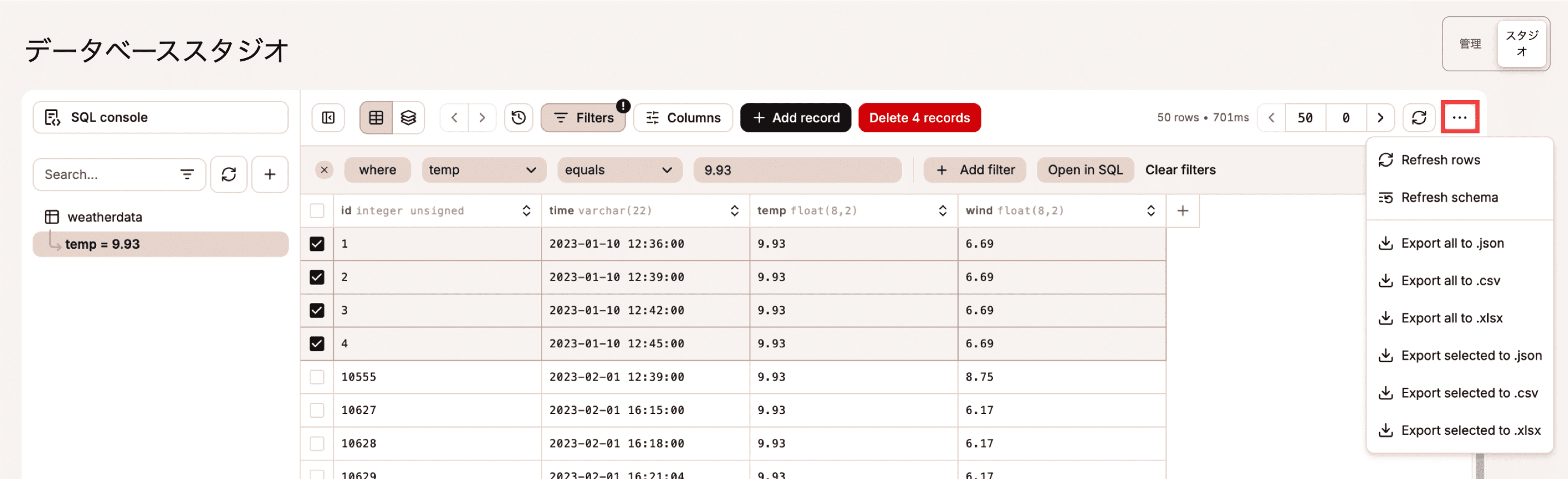Viewport: 1568px width, 479px height.
Task: Sort by the time column
Action: coord(734,211)
